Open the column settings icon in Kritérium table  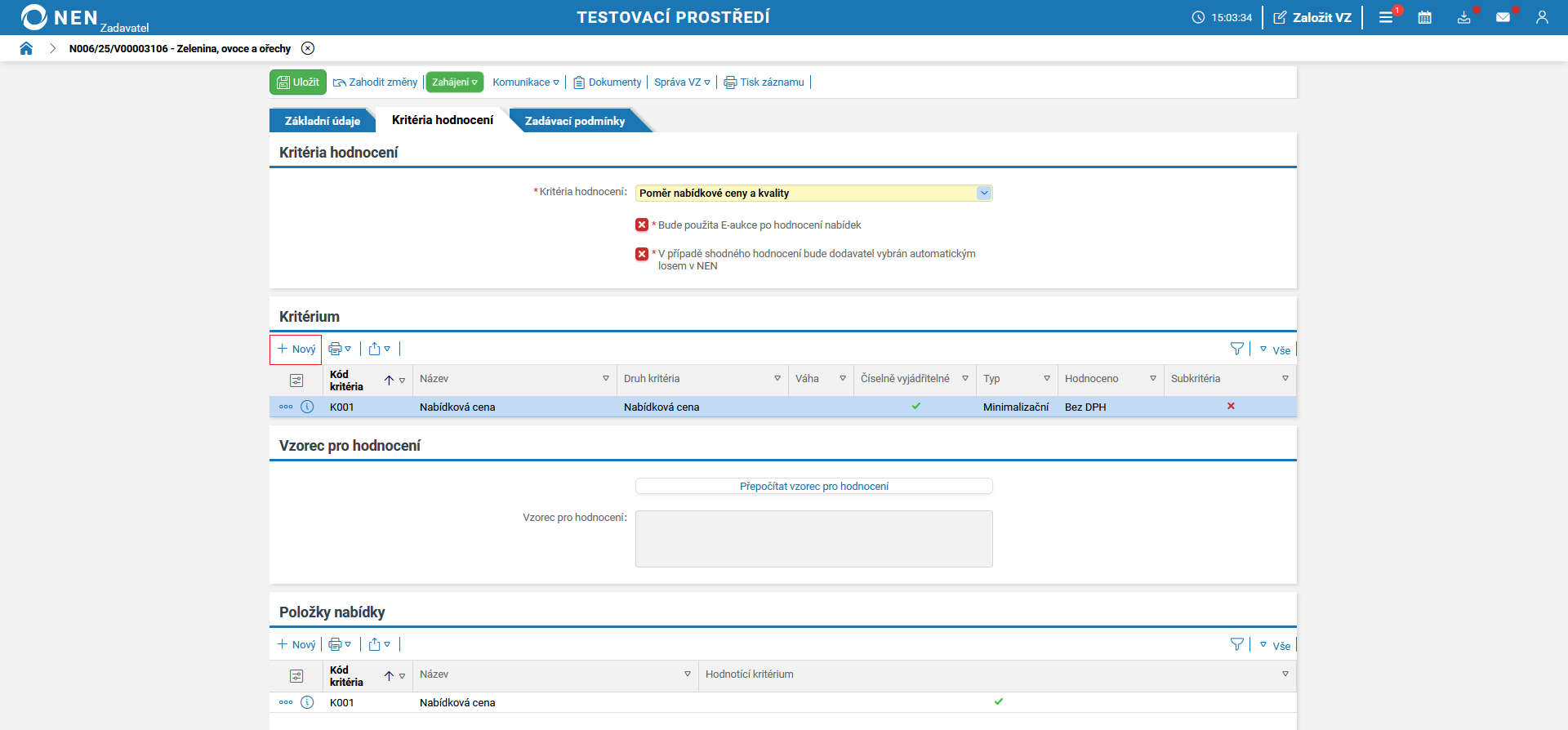pyautogui.click(x=296, y=381)
